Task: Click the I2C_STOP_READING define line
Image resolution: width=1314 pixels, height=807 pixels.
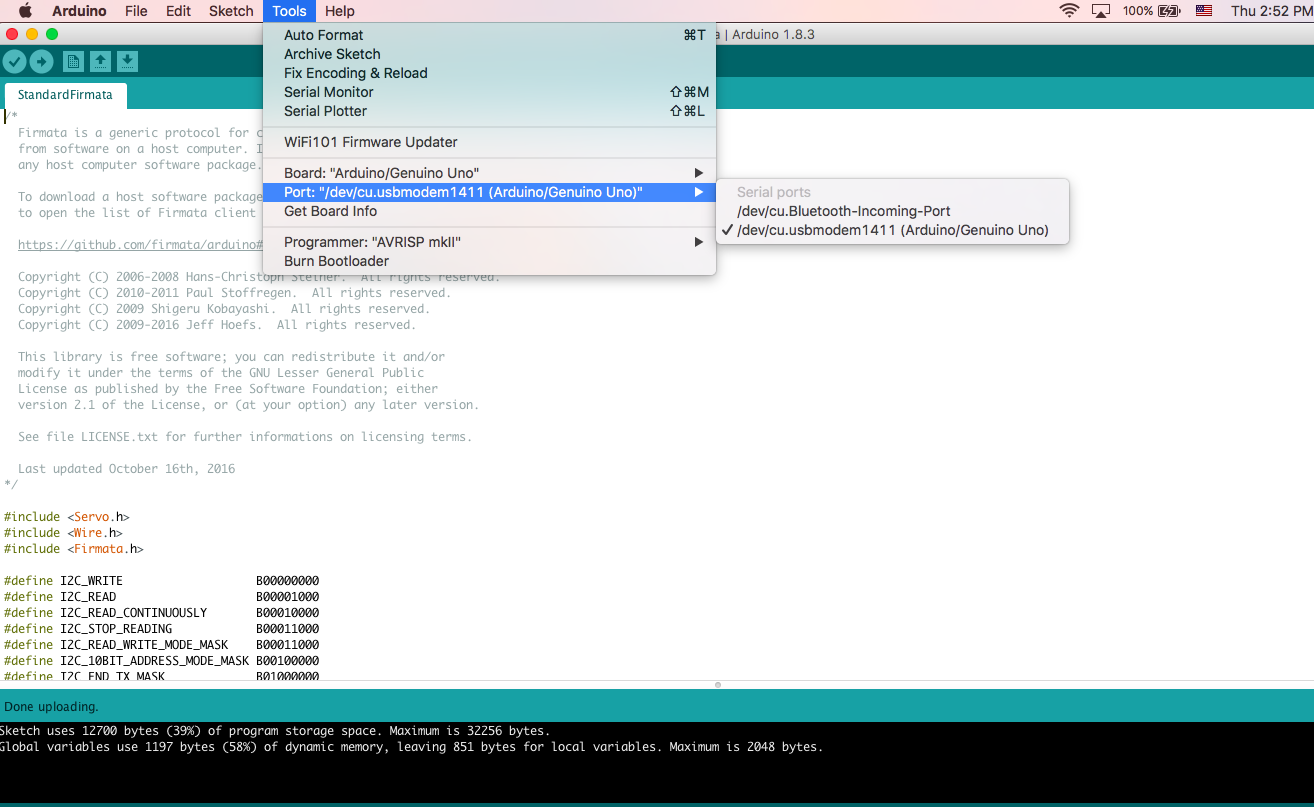Action: tap(161, 629)
